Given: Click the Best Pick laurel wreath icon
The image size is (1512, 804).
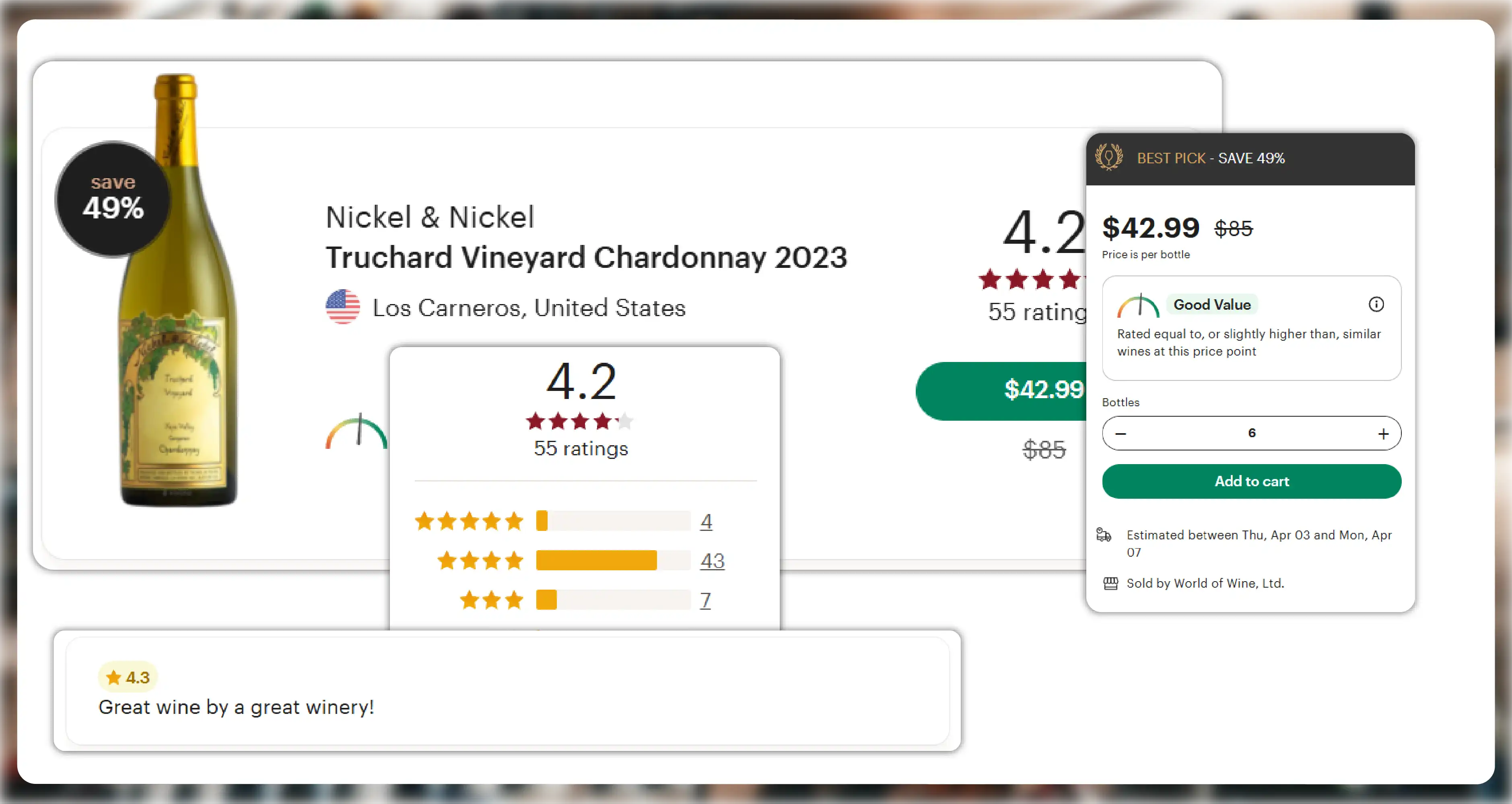Looking at the screenshot, I should [1109, 158].
